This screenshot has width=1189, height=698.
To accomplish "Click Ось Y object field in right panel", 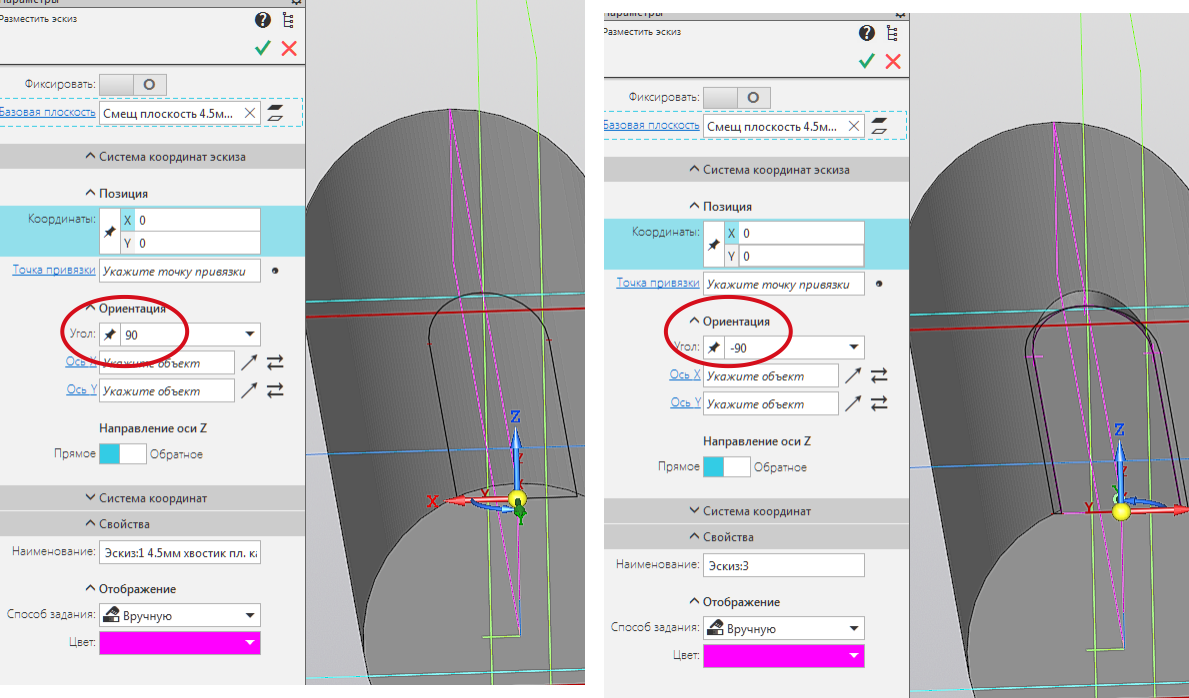I will click(x=771, y=404).
